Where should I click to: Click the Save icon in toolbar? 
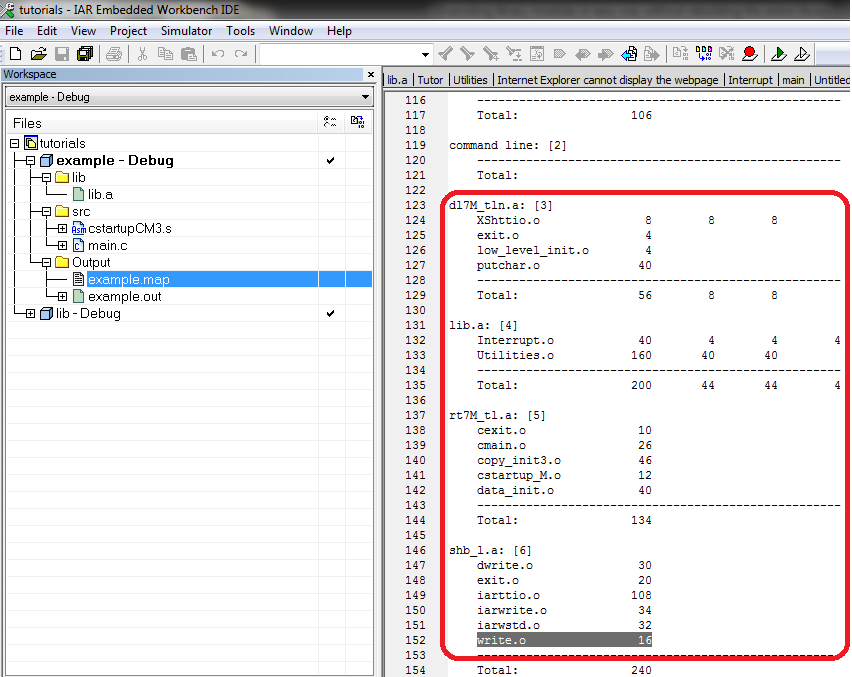pyautogui.click(x=62, y=54)
